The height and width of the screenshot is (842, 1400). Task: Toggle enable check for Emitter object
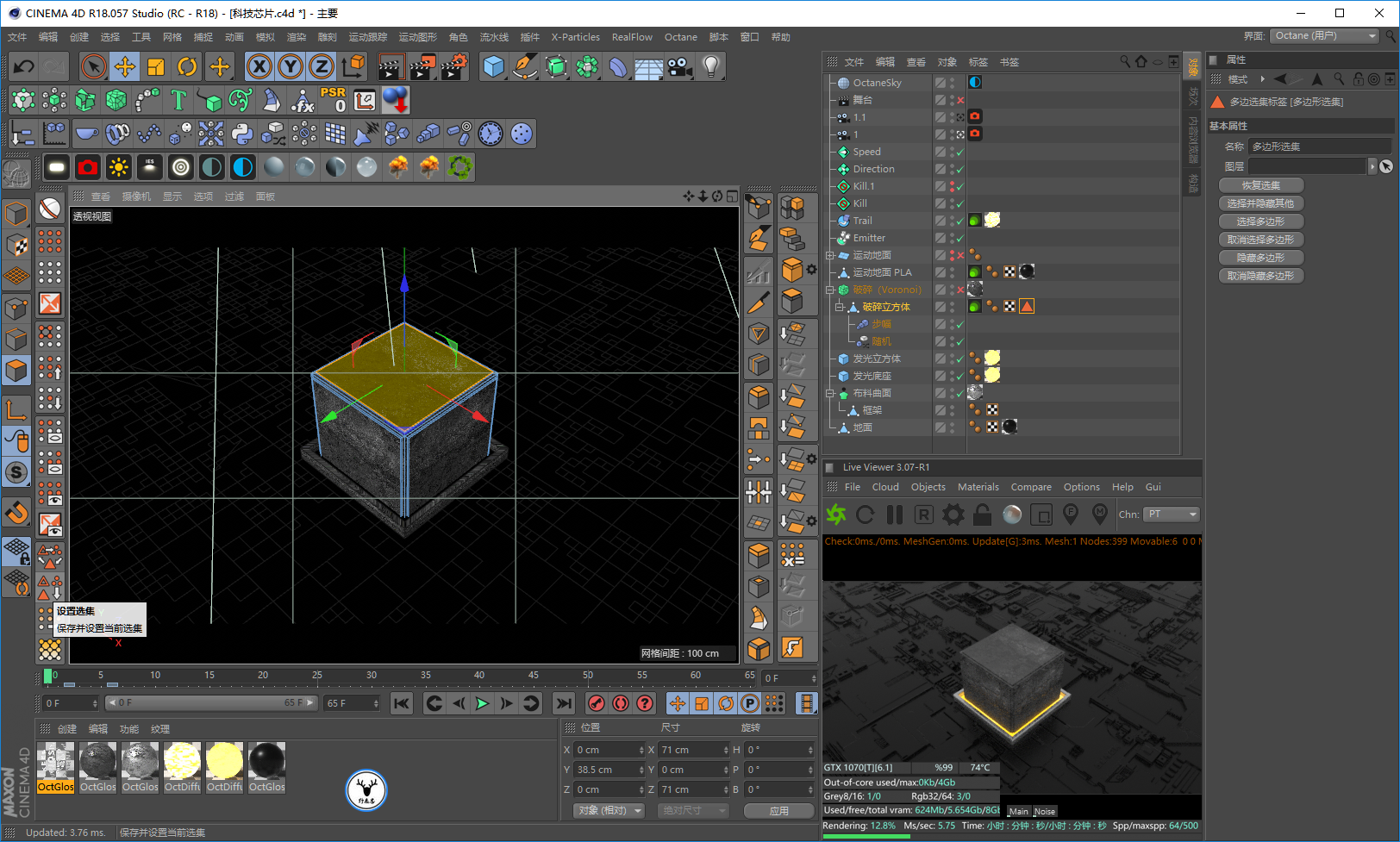(x=959, y=238)
